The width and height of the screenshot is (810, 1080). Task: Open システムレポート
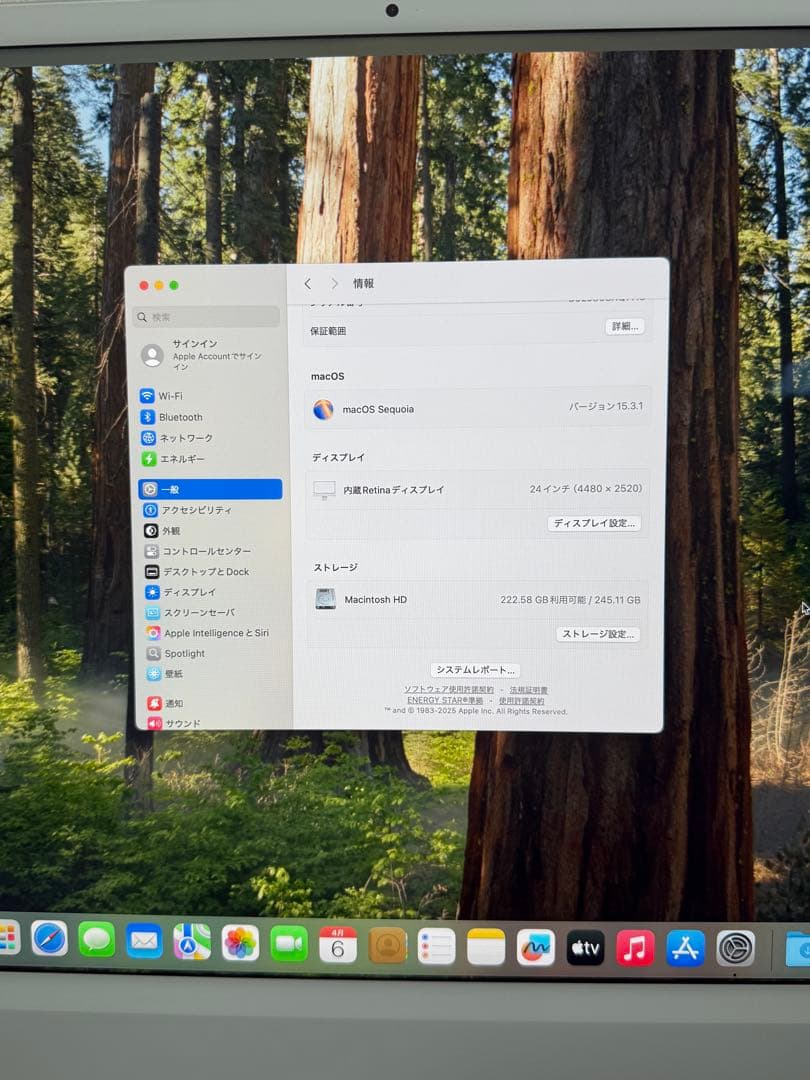point(474,669)
